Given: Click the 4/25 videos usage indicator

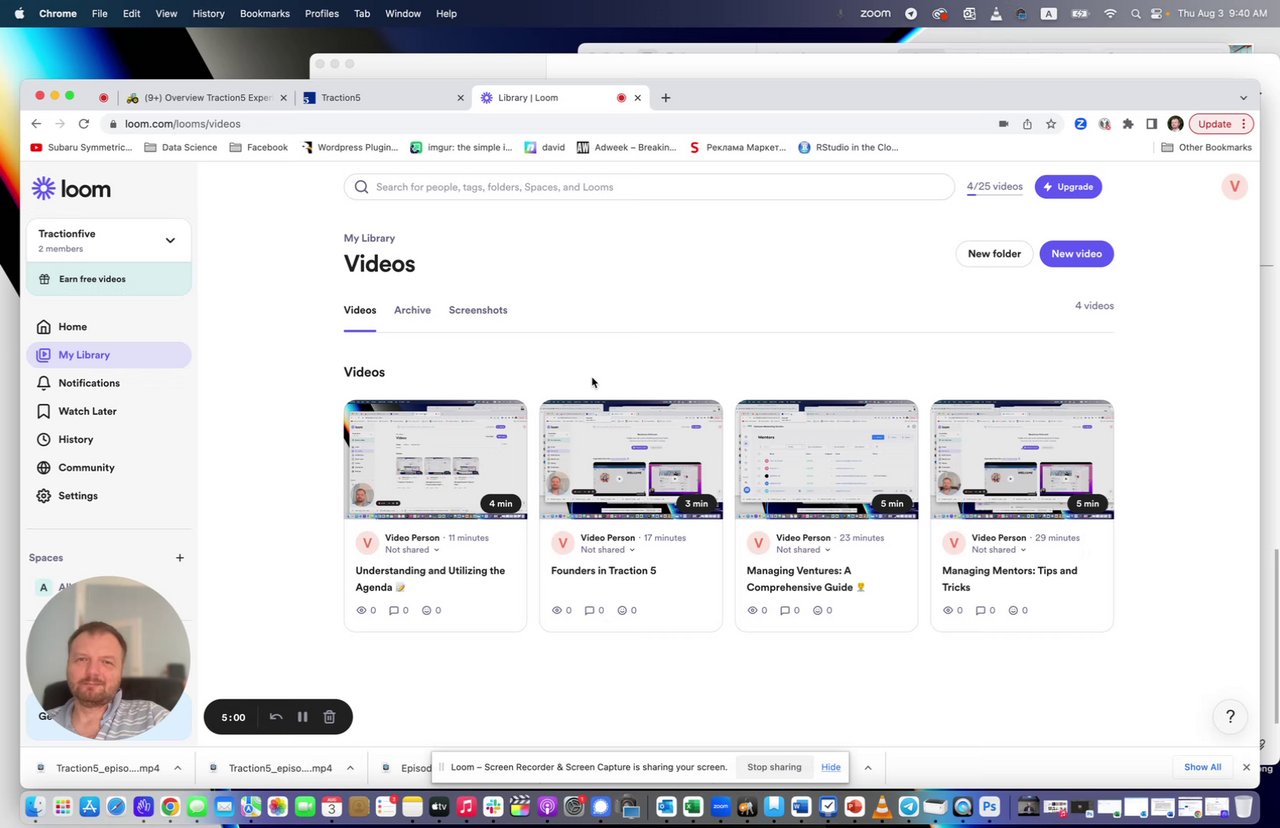Looking at the screenshot, I should click(994, 187).
